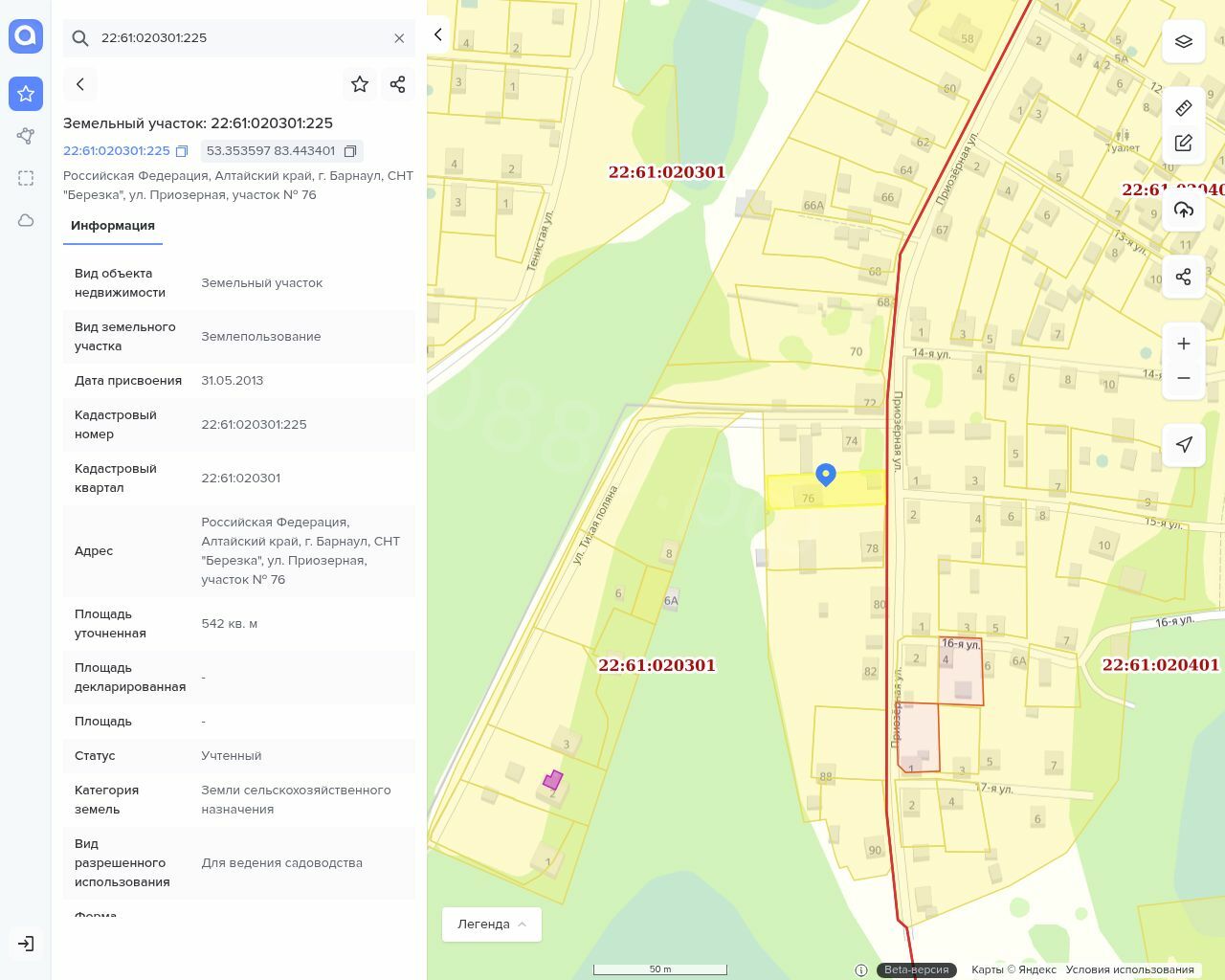Copy coordinates 53.353597 83.443401
1225x980 pixels.
point(350,151)
